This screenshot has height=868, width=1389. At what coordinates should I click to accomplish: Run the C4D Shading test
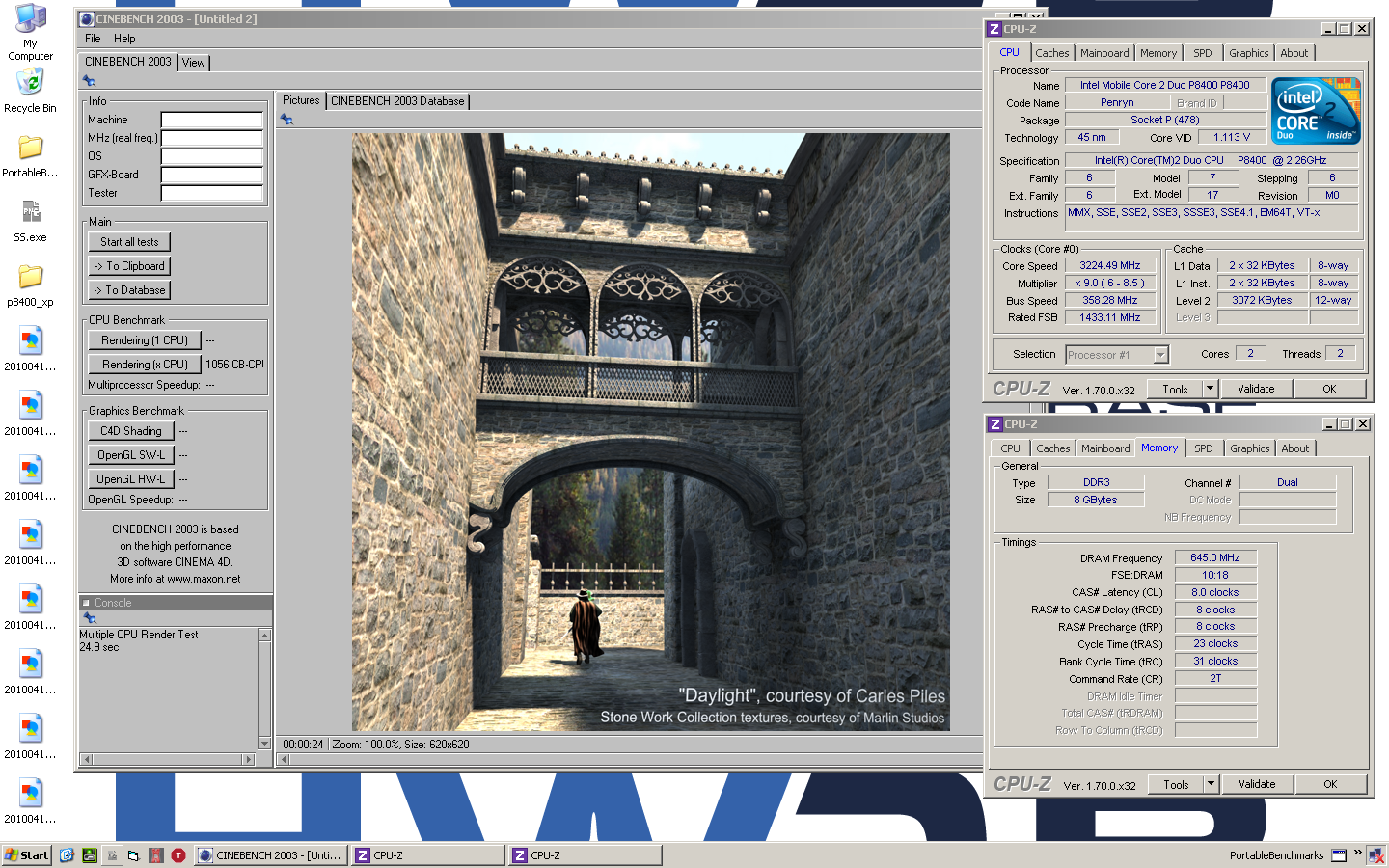[131, 431]
